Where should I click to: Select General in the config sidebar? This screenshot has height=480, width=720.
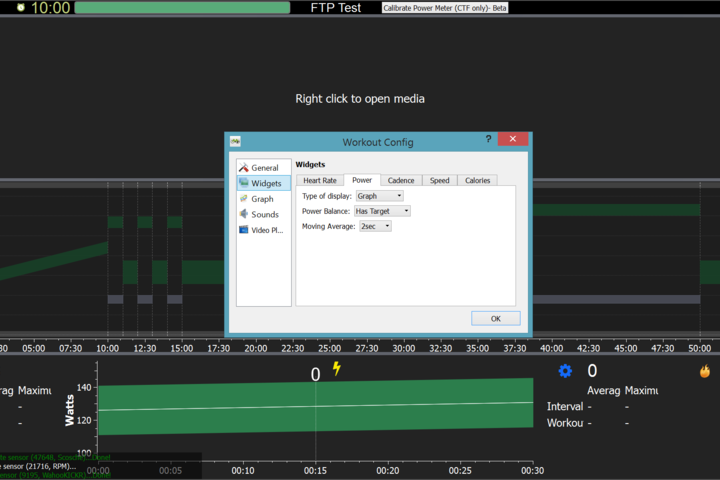[x=264, y=168]
